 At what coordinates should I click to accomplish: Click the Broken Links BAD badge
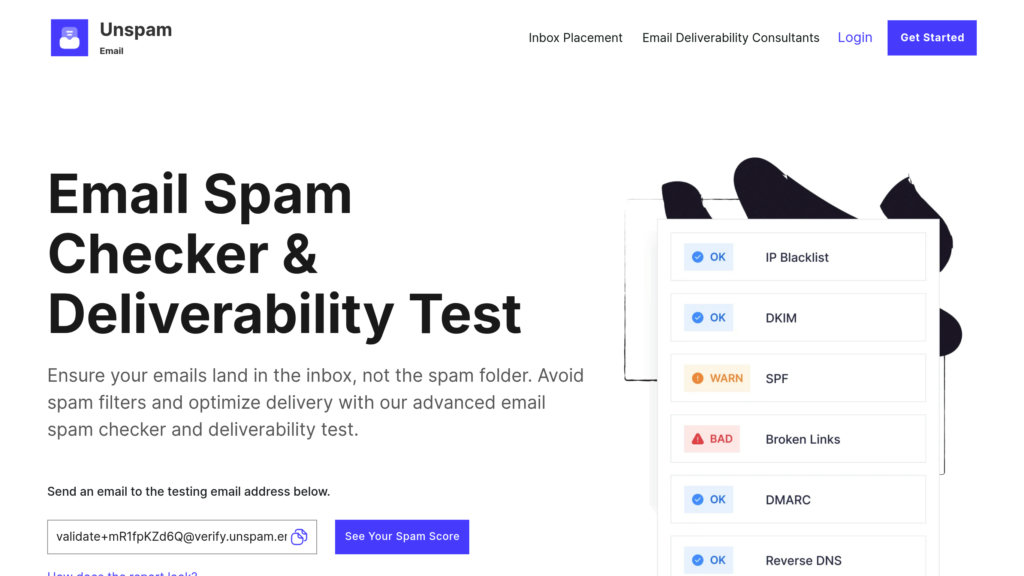pyautogui.click(x=712, y=439)
